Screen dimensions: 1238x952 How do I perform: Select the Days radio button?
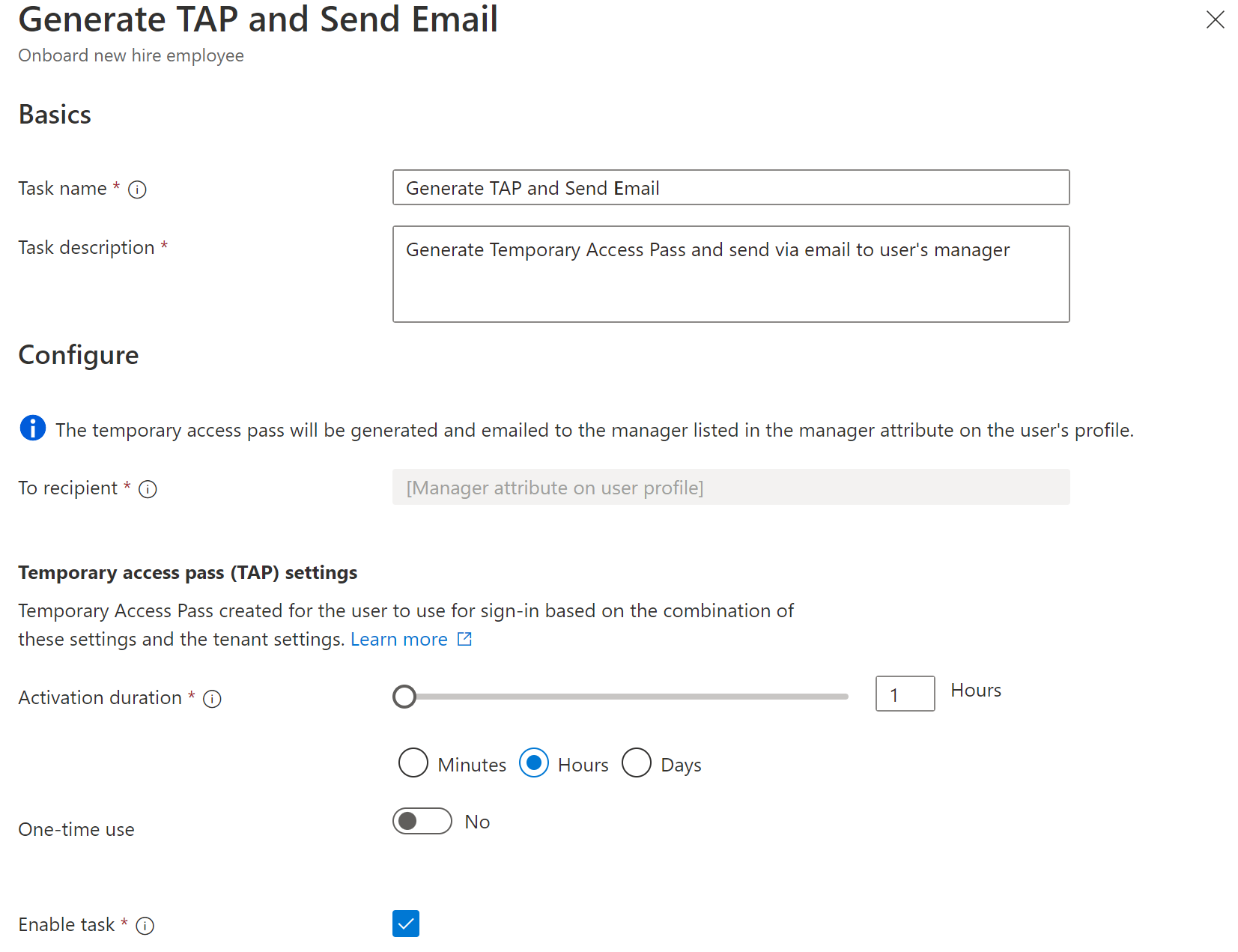[637, 763]
